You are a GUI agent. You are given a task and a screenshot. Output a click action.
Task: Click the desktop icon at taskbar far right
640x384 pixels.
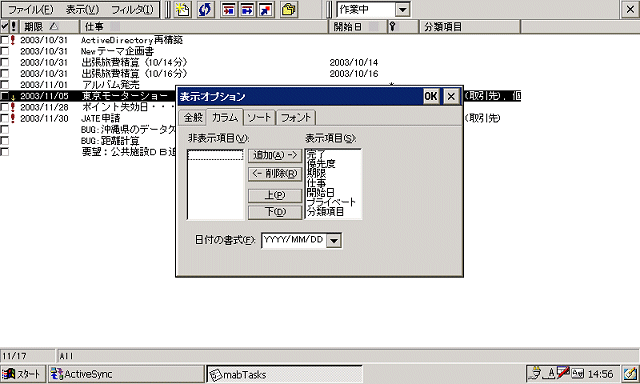click(x=631, y=374)
